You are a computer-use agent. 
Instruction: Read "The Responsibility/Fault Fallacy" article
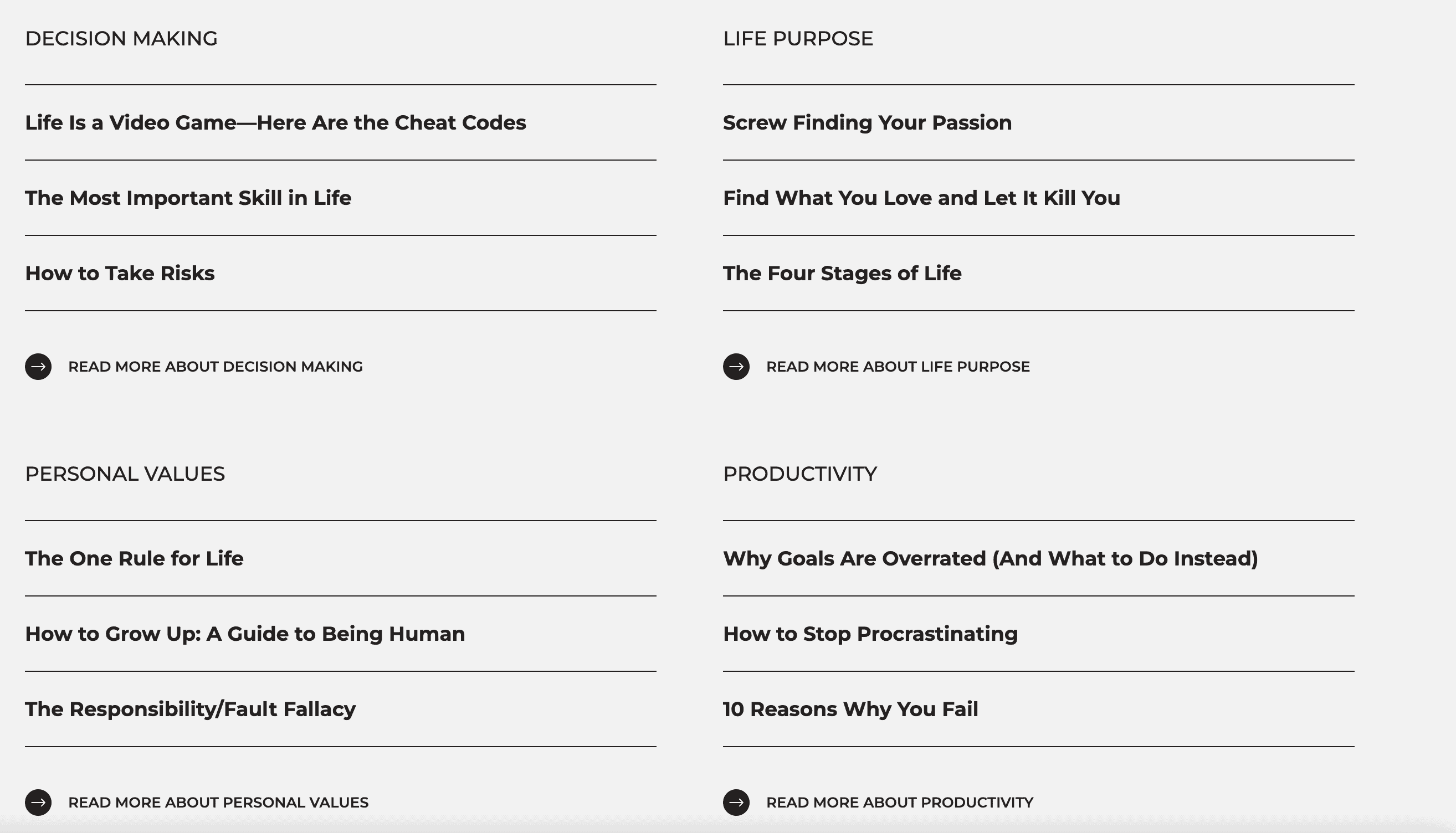coord(191,709)
